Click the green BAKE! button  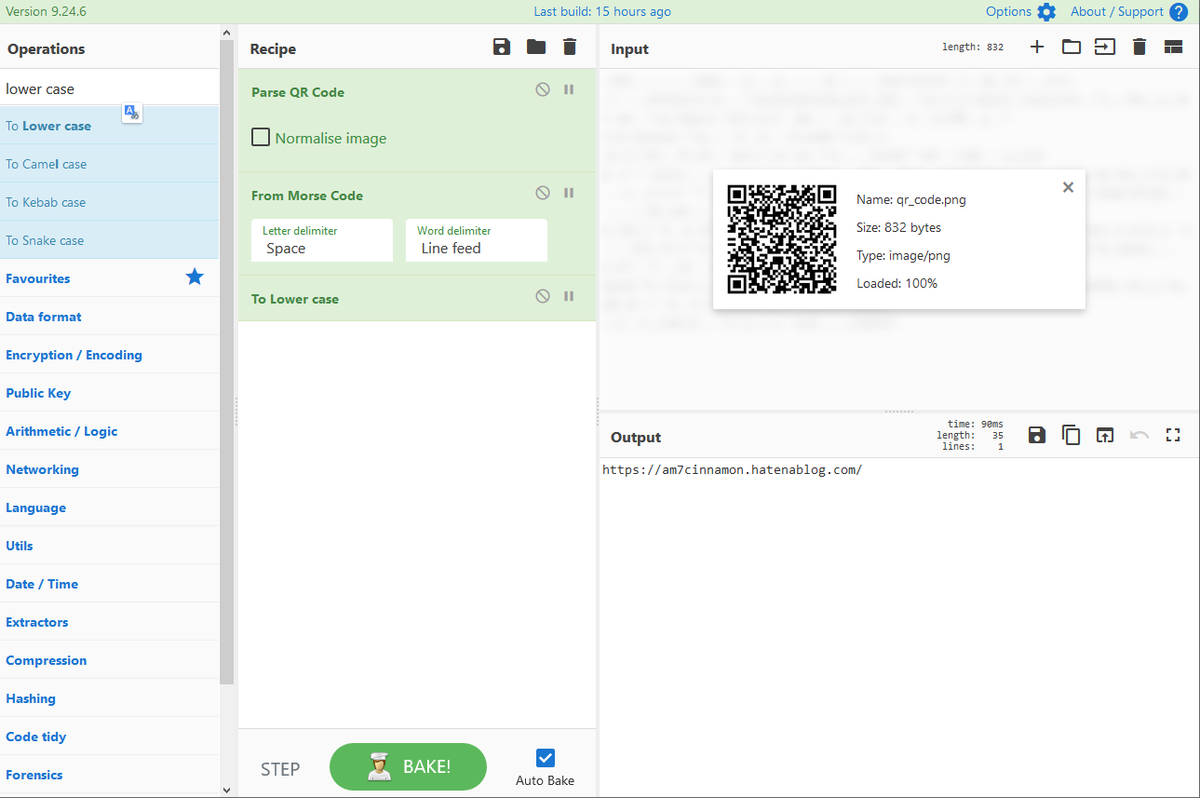(408, 767)
